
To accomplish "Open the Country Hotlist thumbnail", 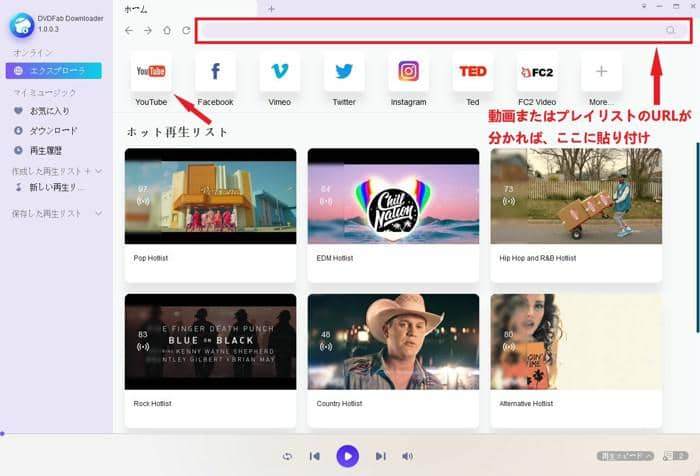I will [x=393, y=342].
